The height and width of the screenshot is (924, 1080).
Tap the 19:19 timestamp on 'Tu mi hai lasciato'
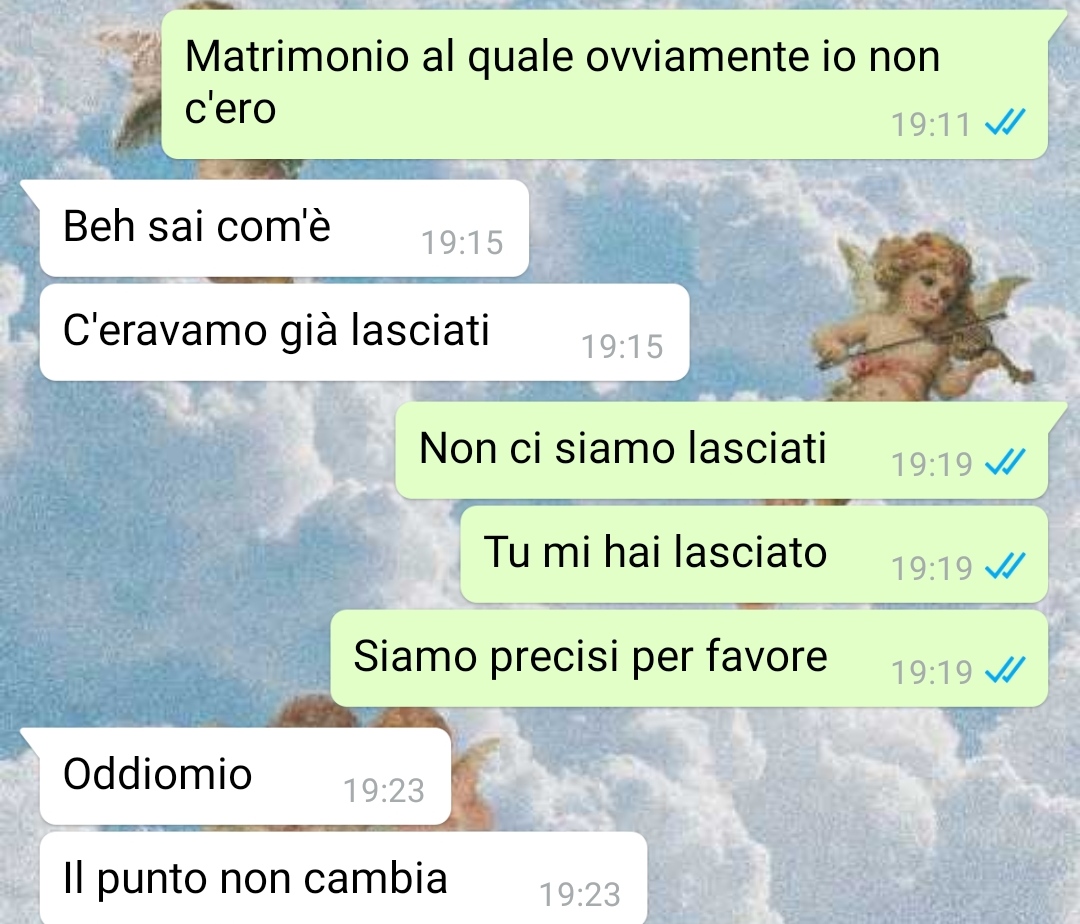931,568
